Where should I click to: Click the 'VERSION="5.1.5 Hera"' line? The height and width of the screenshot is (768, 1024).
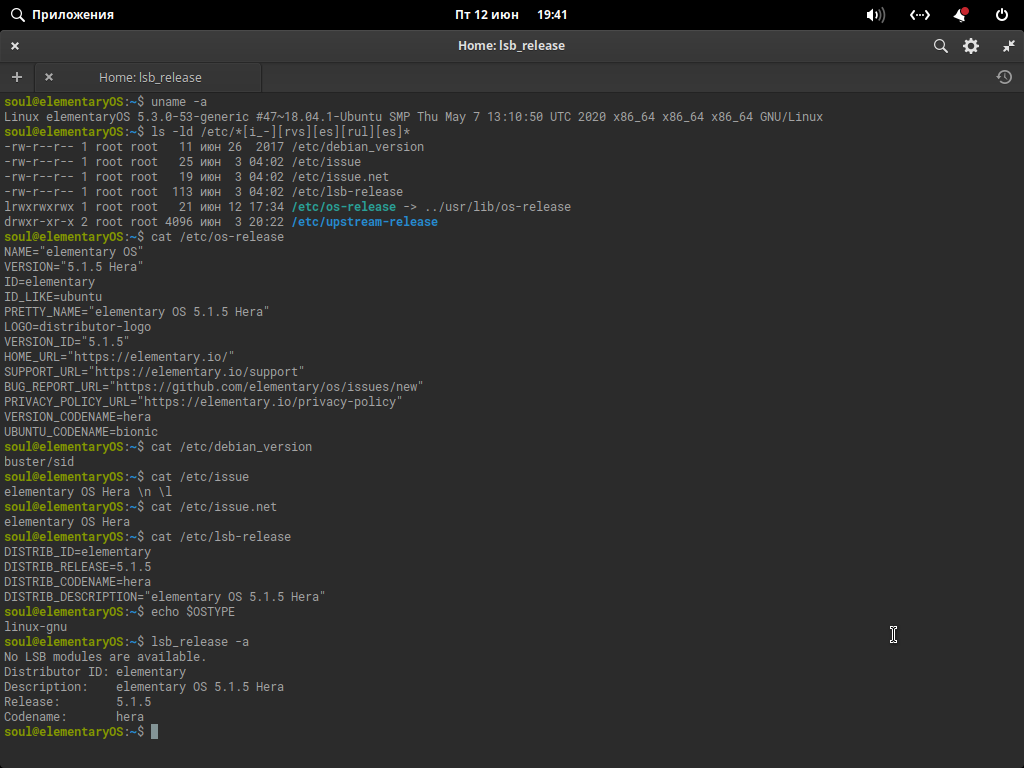(x=74, y=266)
